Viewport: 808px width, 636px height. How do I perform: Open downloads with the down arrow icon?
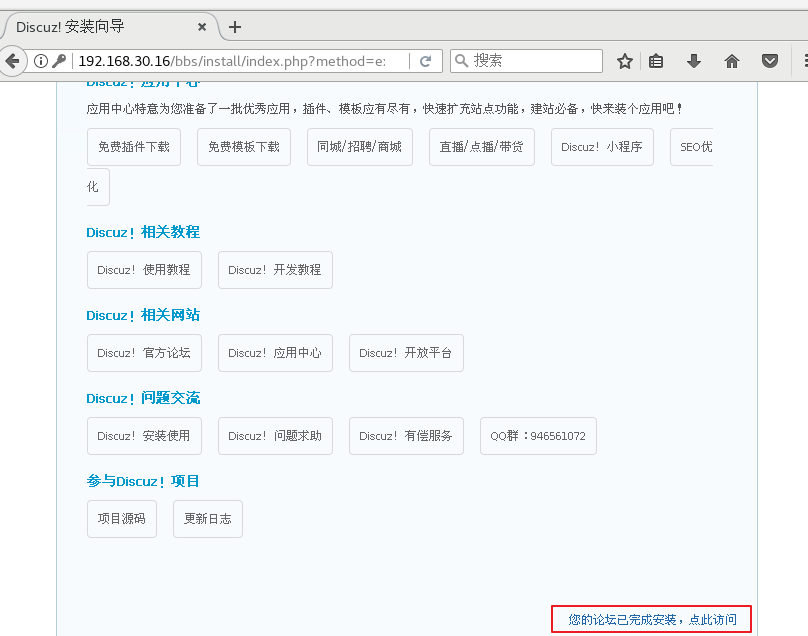[x=694, y=61]
